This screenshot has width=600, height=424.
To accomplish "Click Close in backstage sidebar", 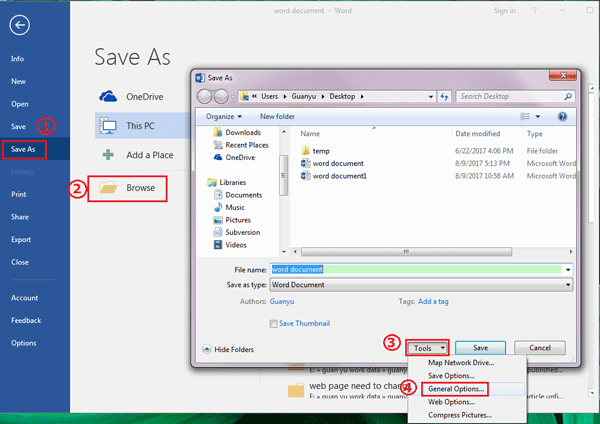I will point(20,262).
